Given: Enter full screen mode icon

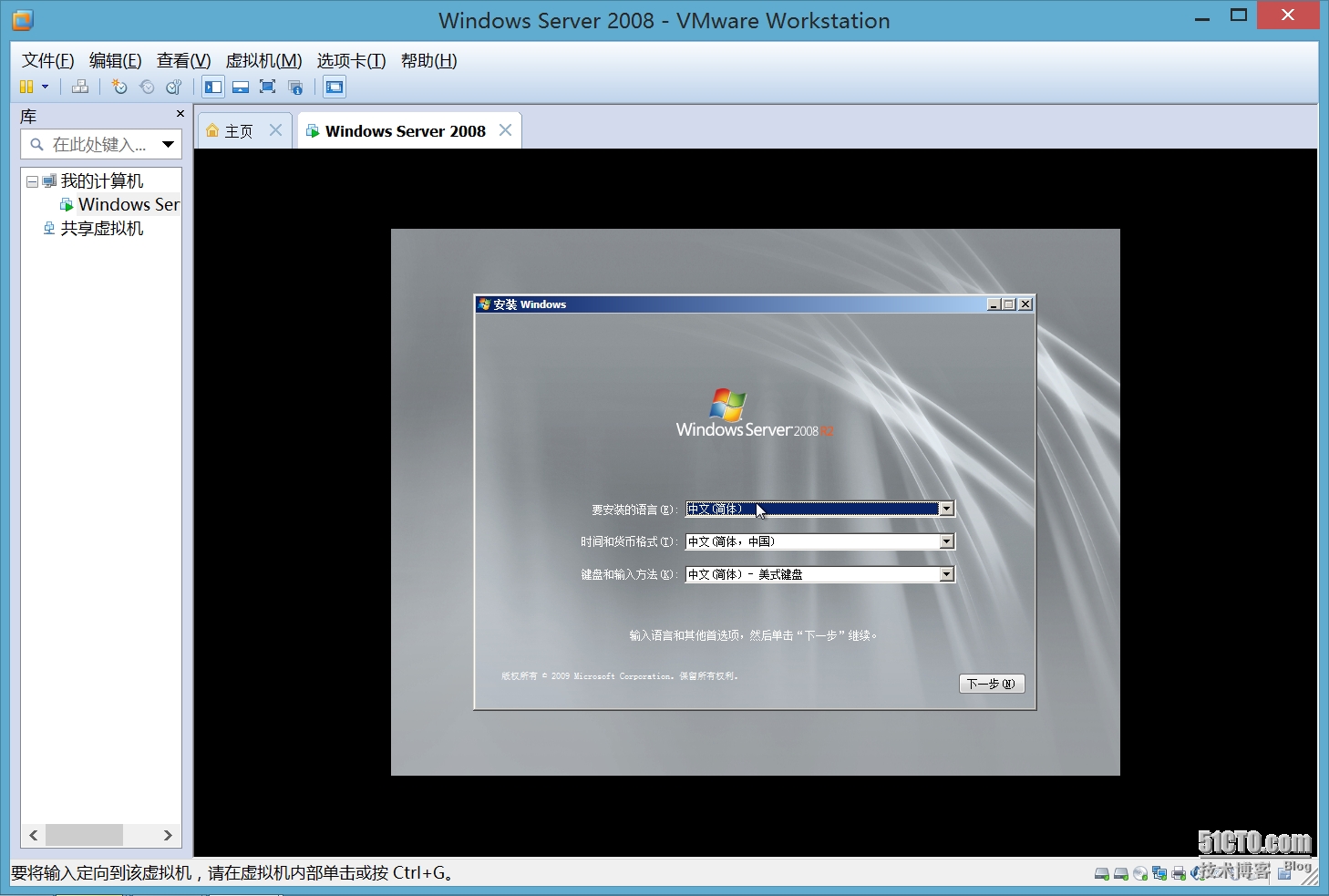Looking at the screenshot, I should click(267, 87).
